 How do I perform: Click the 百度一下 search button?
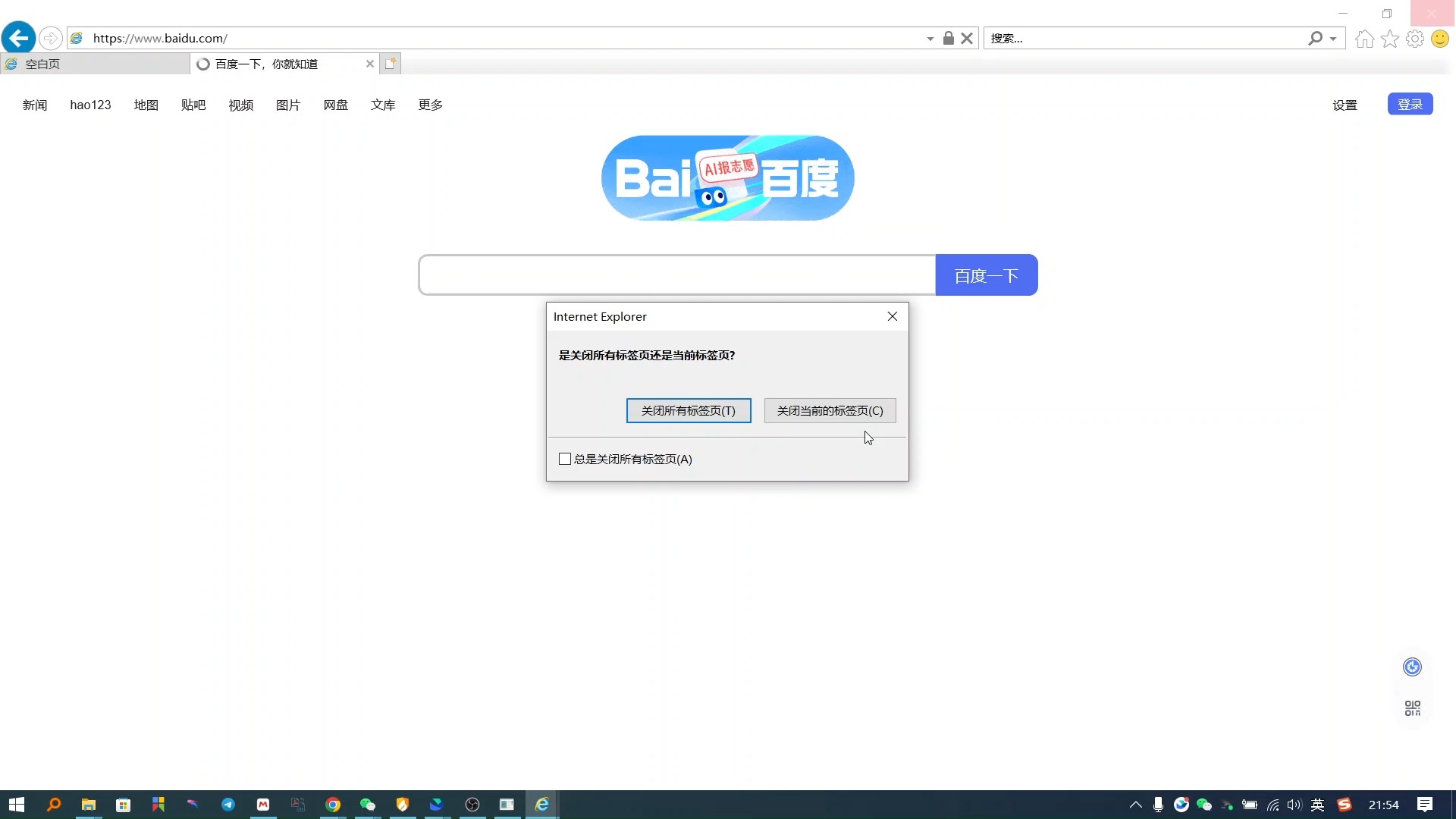987,275
